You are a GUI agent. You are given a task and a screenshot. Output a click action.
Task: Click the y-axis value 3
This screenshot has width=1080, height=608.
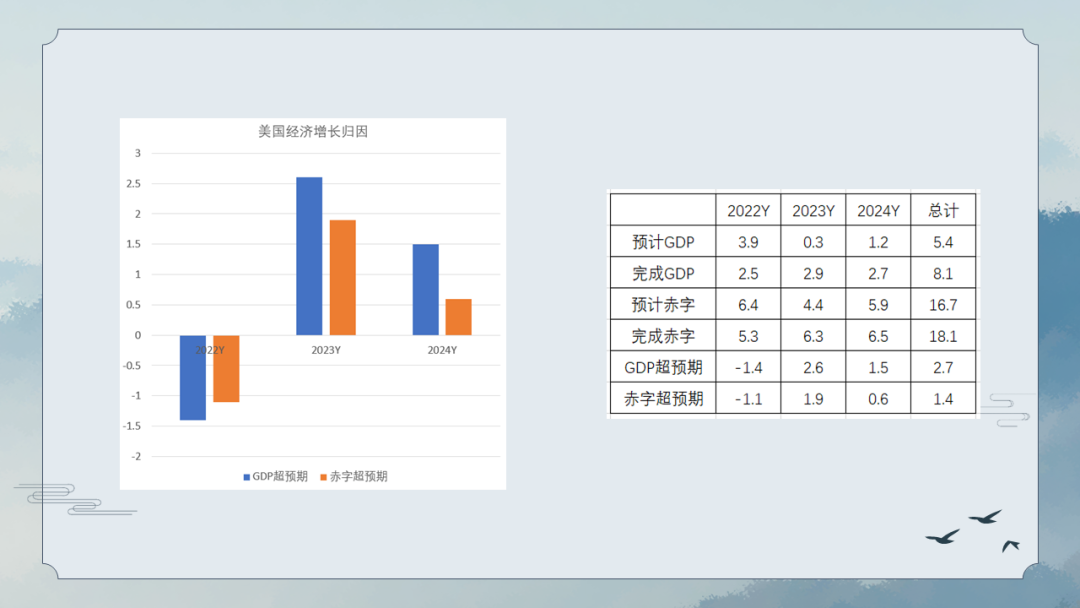[x=138, y=154]
